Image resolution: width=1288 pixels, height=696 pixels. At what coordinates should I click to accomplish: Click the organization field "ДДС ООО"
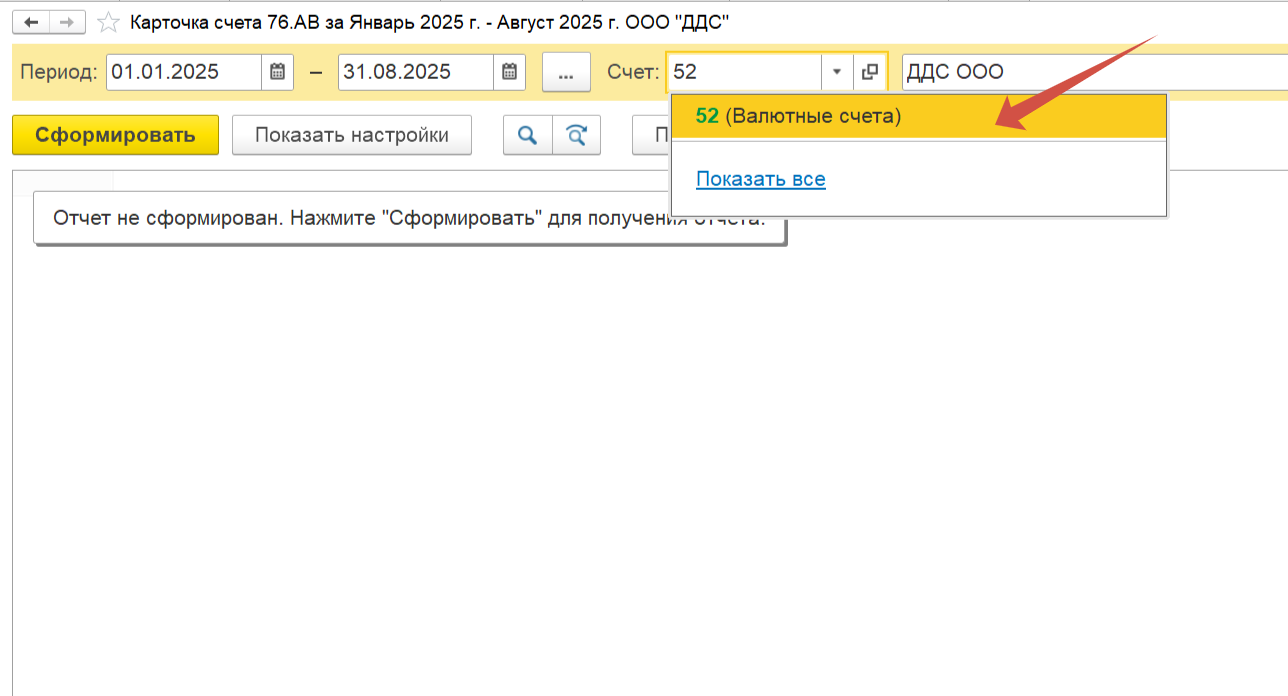[x=1090, y=72]
